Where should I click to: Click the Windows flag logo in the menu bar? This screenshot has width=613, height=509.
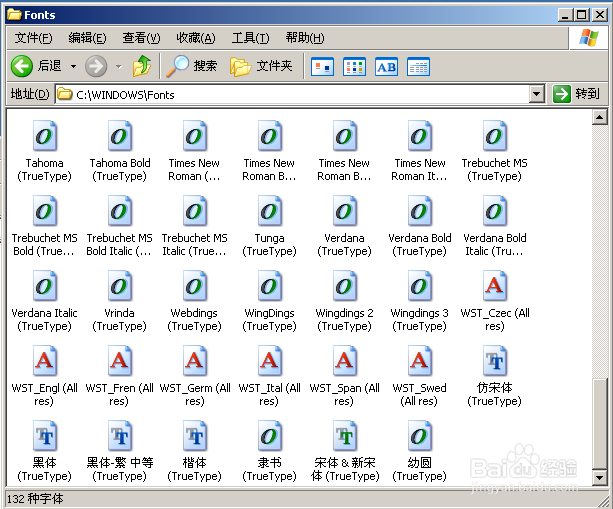click(x=589, y=38)
